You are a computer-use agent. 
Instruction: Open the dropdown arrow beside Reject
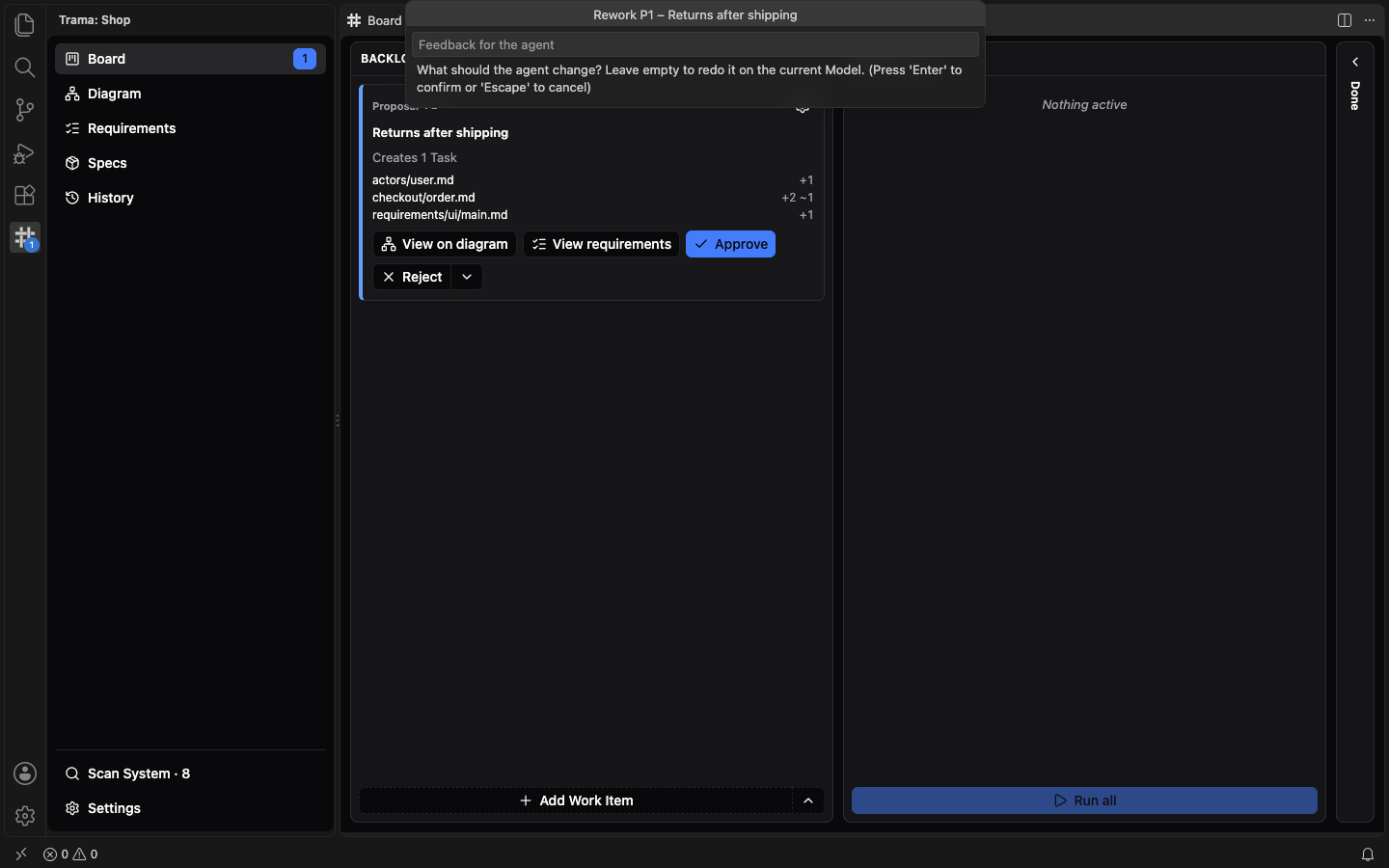(x=467, y=277)
